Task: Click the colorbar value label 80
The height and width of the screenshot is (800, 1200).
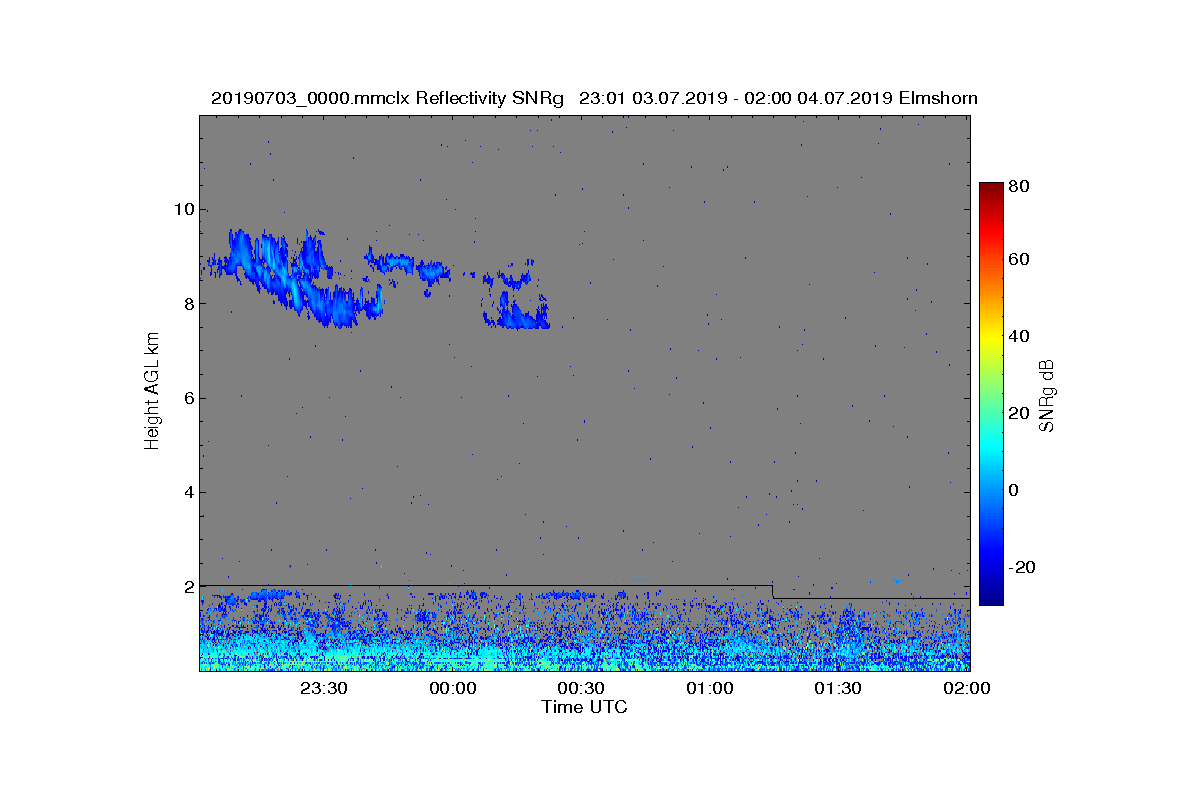Action: coord(1020,185)
